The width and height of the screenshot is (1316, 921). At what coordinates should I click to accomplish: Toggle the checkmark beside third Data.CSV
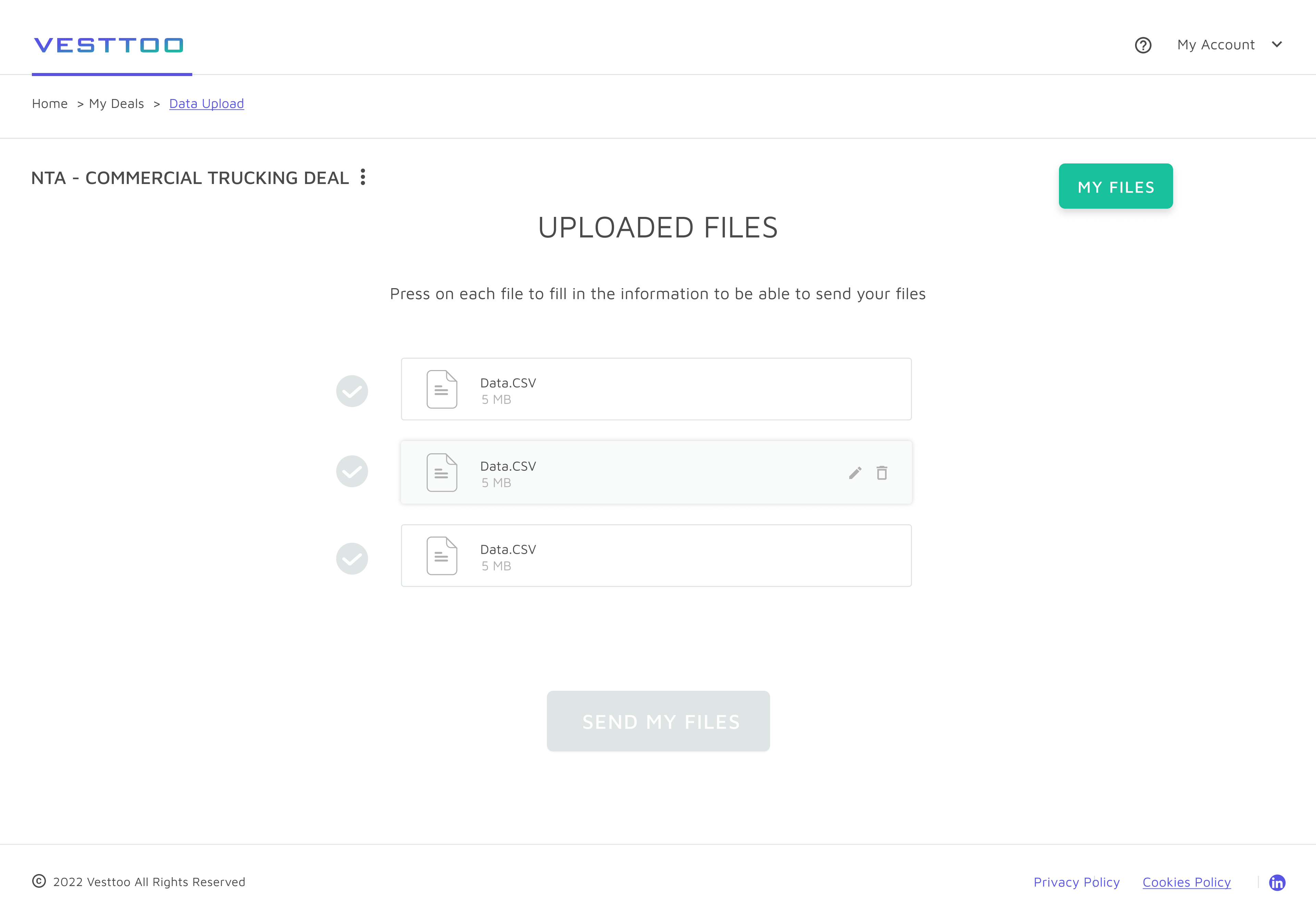[x=352, y=558]
